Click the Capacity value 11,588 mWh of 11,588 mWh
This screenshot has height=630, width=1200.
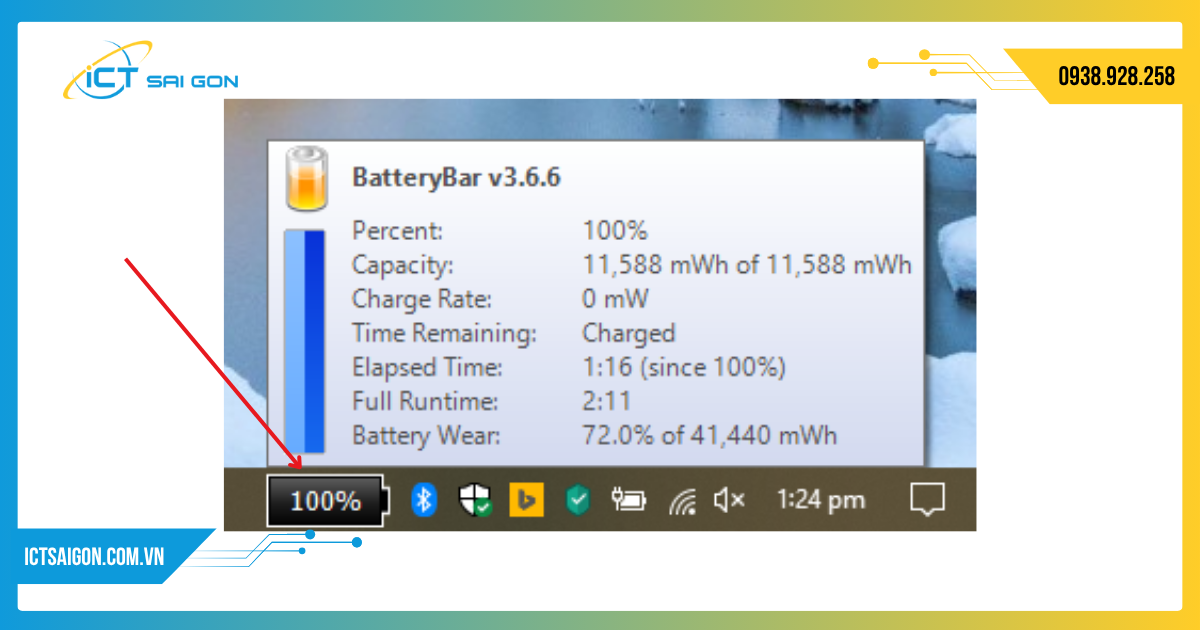pos(747,266)
